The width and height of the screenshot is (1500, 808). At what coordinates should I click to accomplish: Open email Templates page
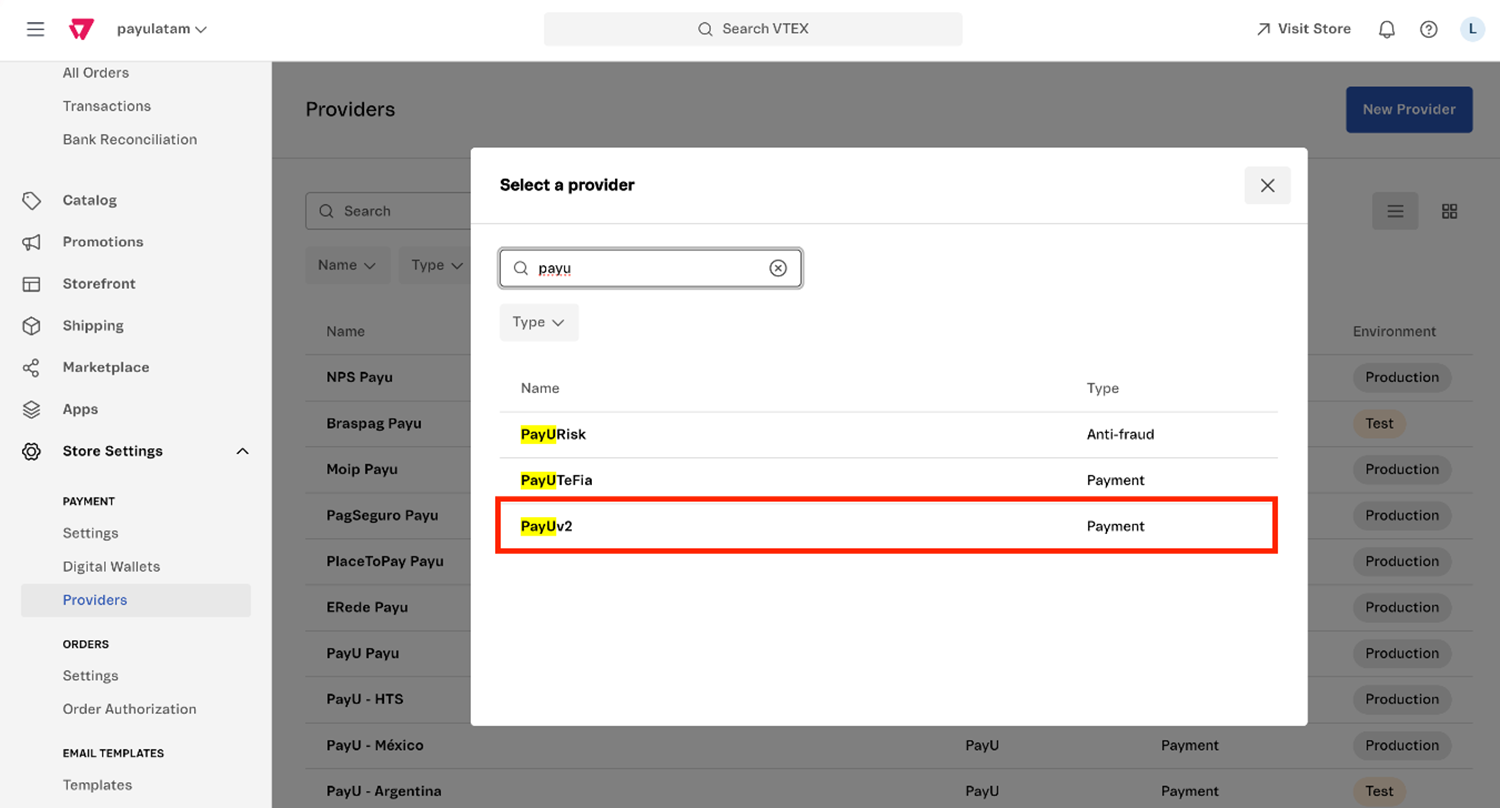point(98,785)
